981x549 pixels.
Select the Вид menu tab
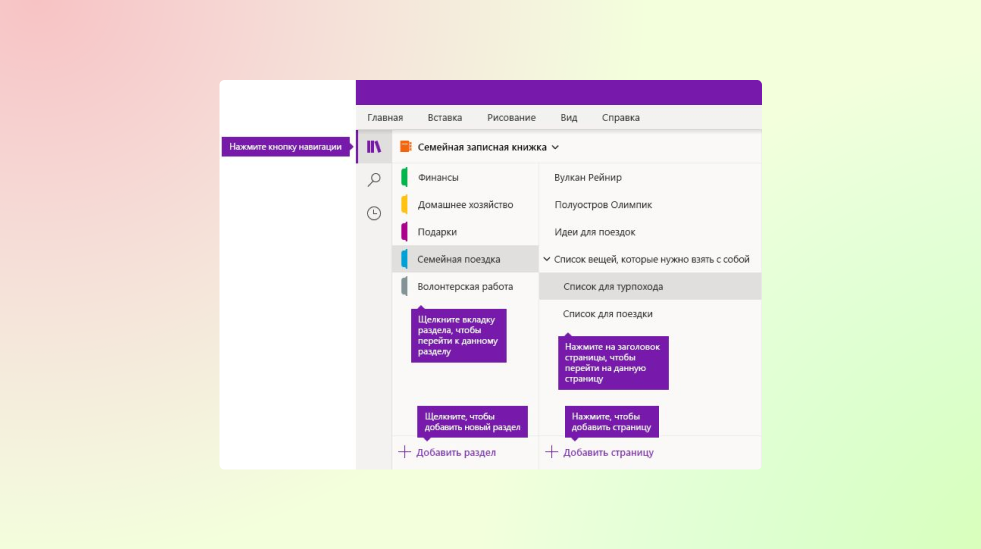click(x=568, y=117)
